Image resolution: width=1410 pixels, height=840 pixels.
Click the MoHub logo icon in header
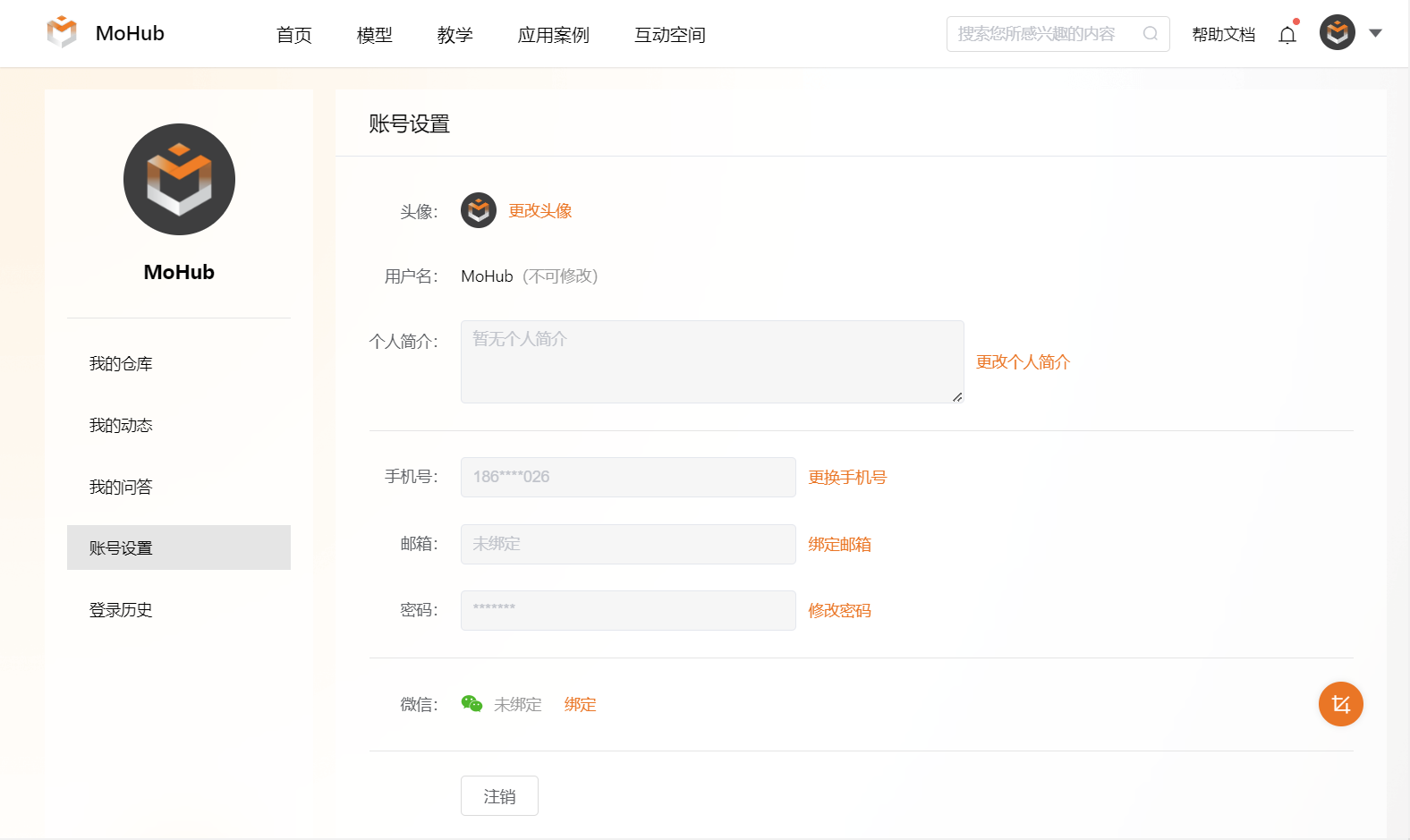pos(62,32)
